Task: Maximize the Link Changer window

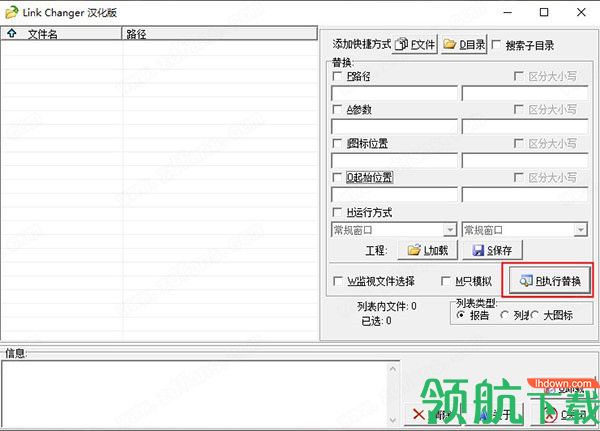Action: point(544,13)
